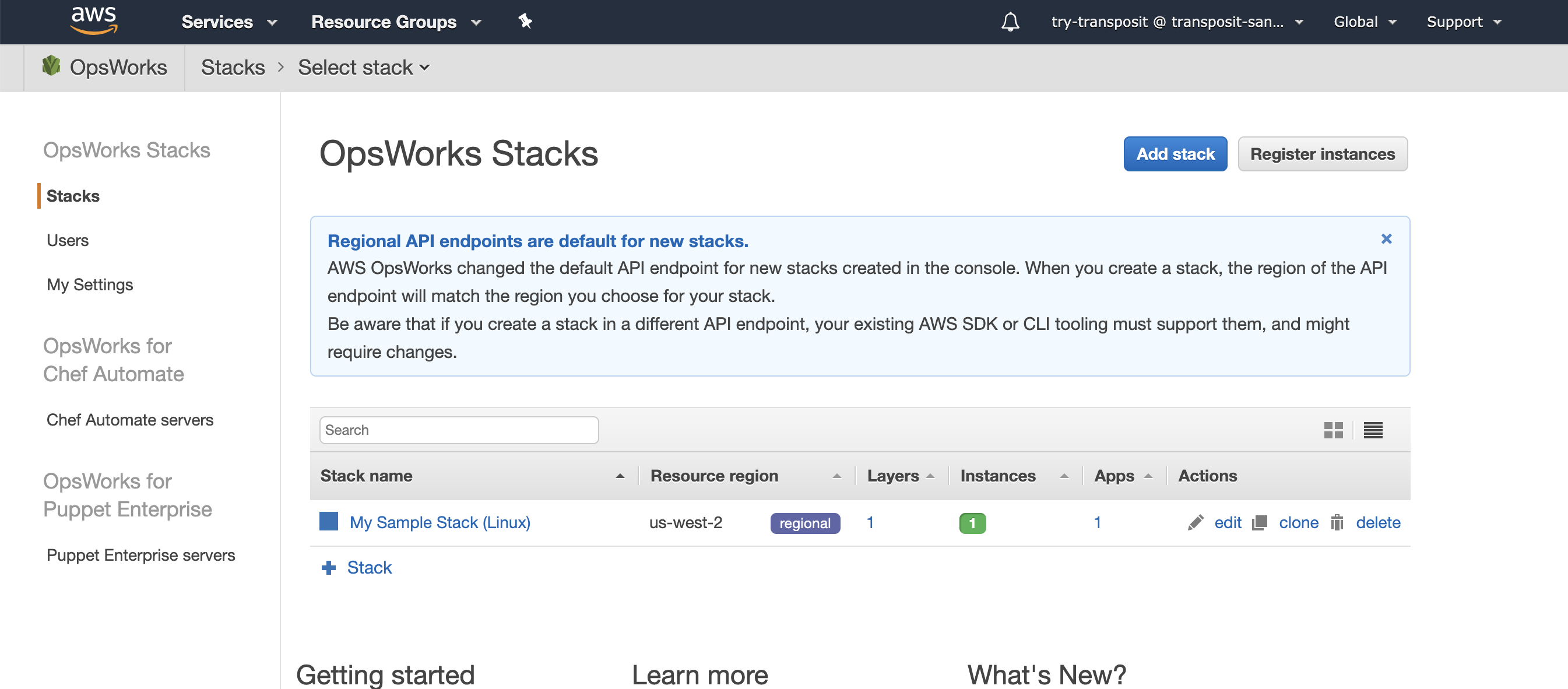
Task: Open Chef Automate servers in sidebar
Action: [x=129, y=419]
